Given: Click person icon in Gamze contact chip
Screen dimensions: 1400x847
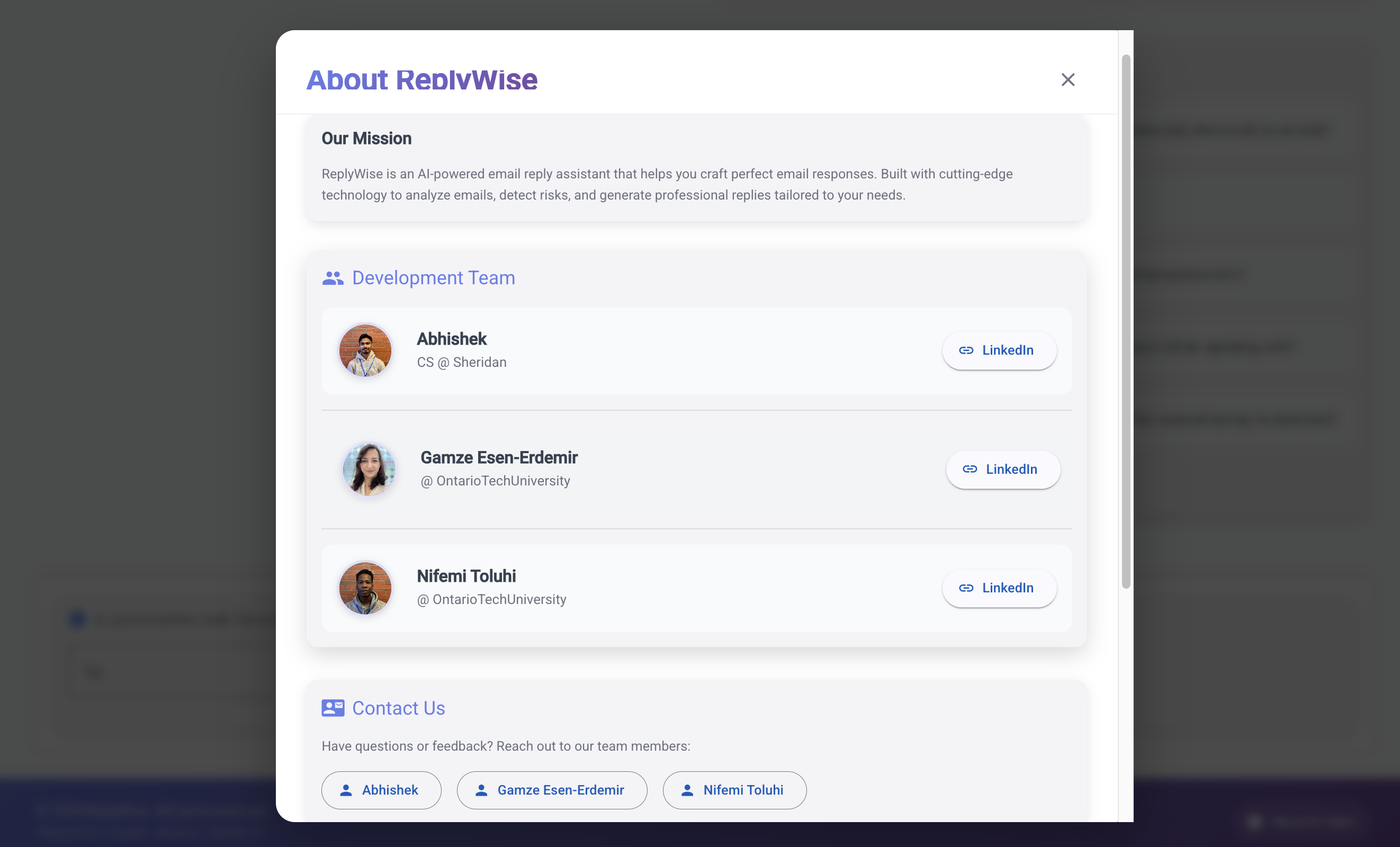Looking at the screenshot, I should tap(481, 790).
